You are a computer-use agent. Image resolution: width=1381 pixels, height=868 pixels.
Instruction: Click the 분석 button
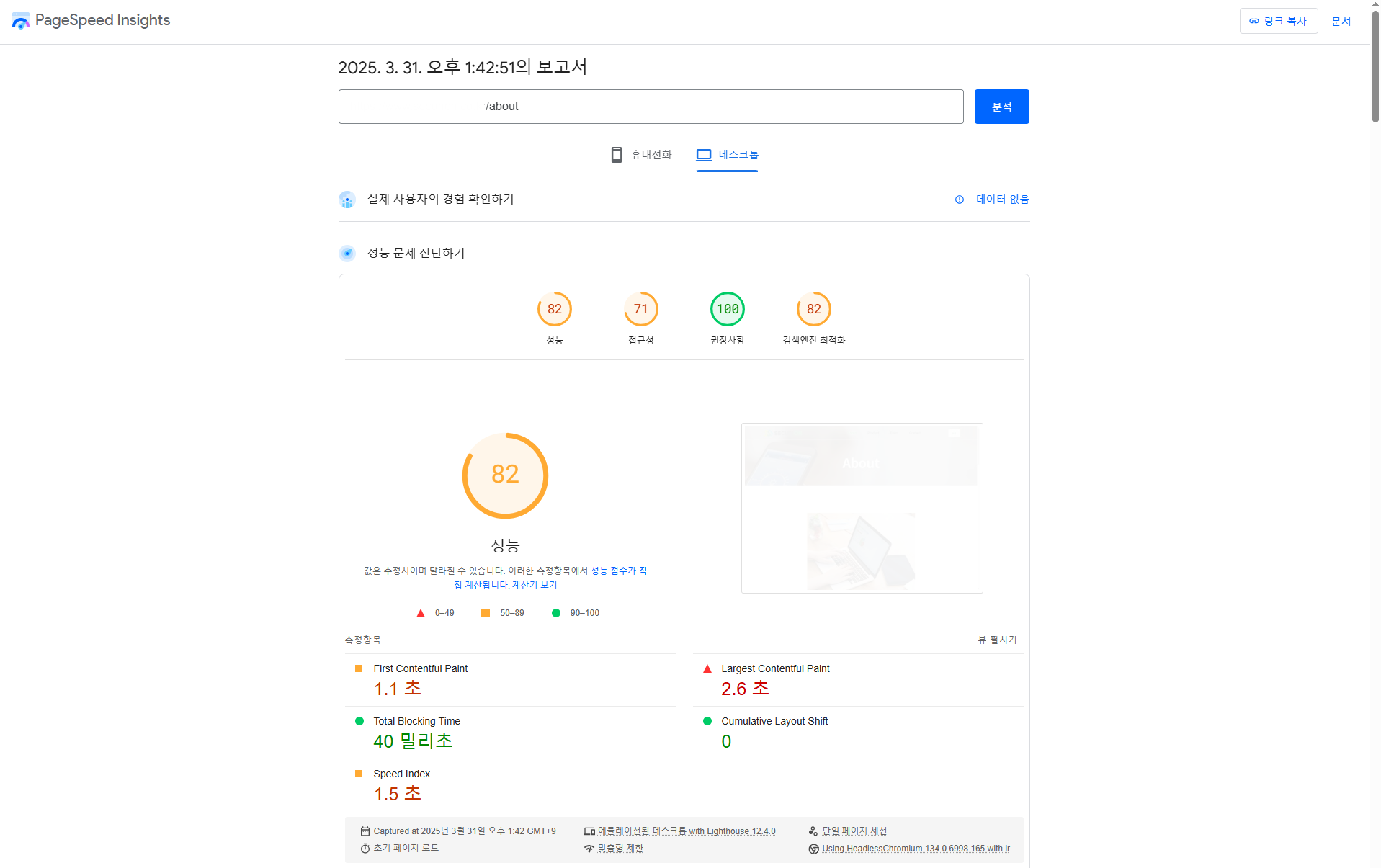(x=1002, y=107)
